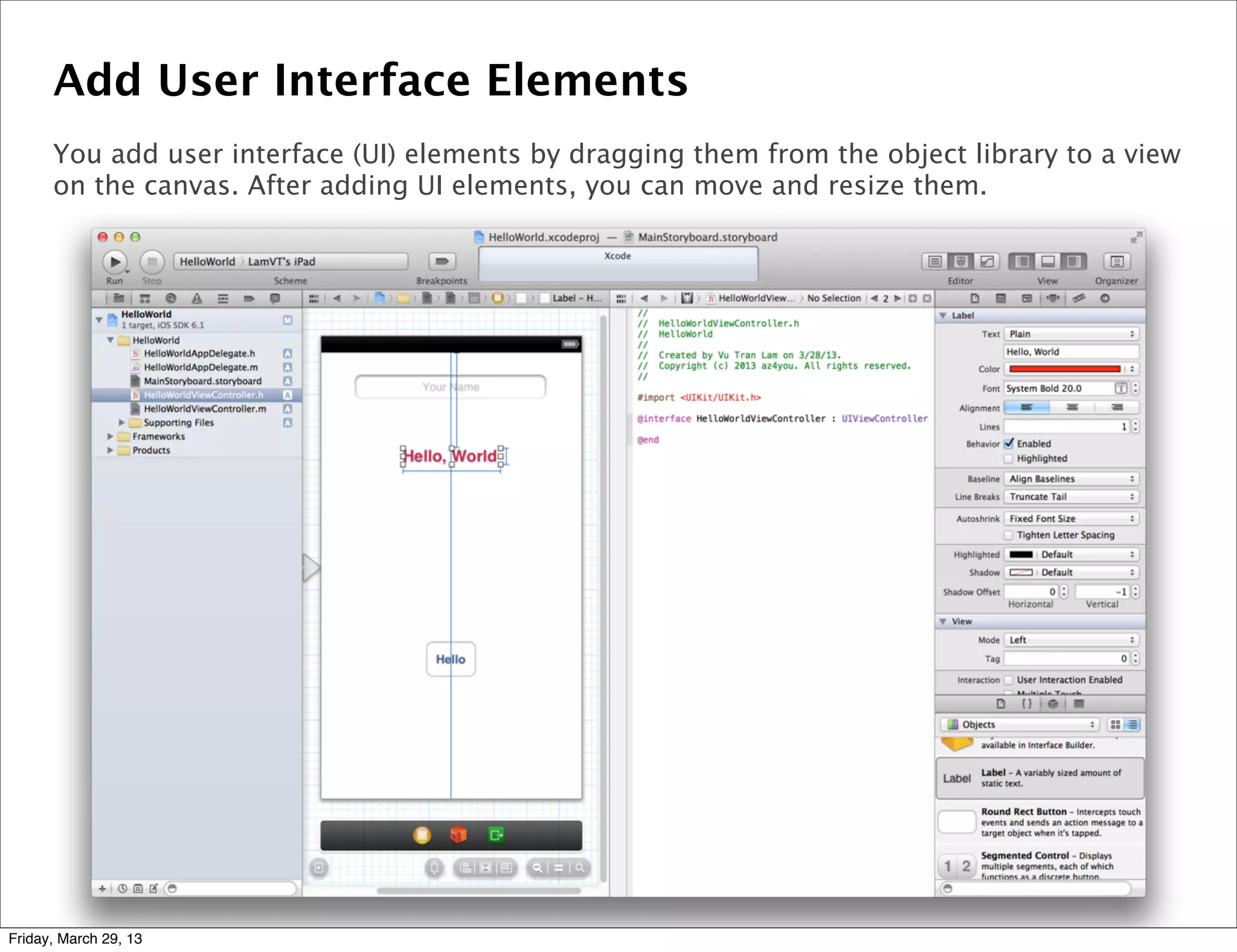The height and width of the screenshot is (952, 1237).
Task: Uncheck the Enabled behavior checkbox
Action: point(1009,443)
